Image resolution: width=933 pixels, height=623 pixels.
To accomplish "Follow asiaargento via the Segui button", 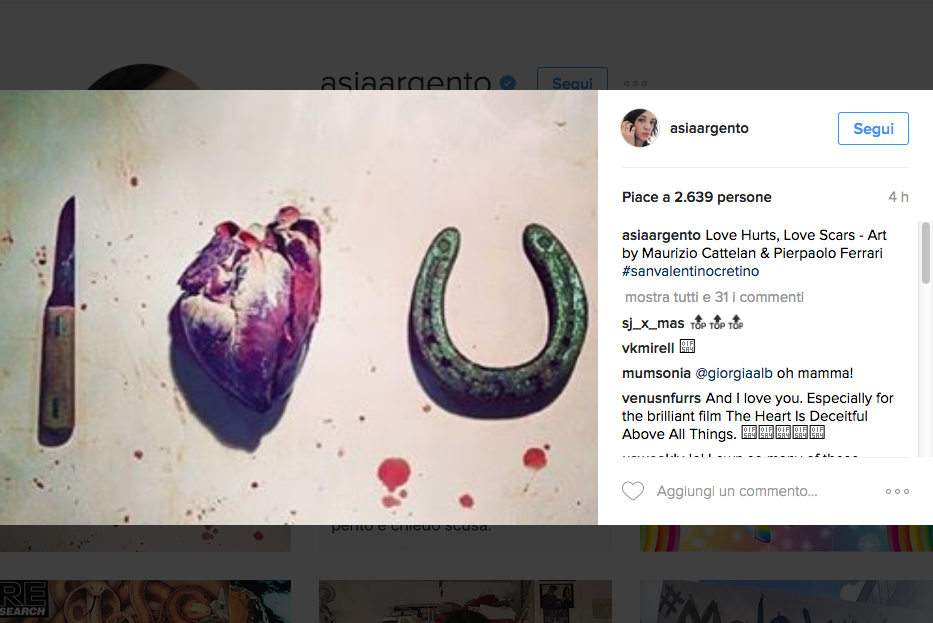I will (872, 128).
